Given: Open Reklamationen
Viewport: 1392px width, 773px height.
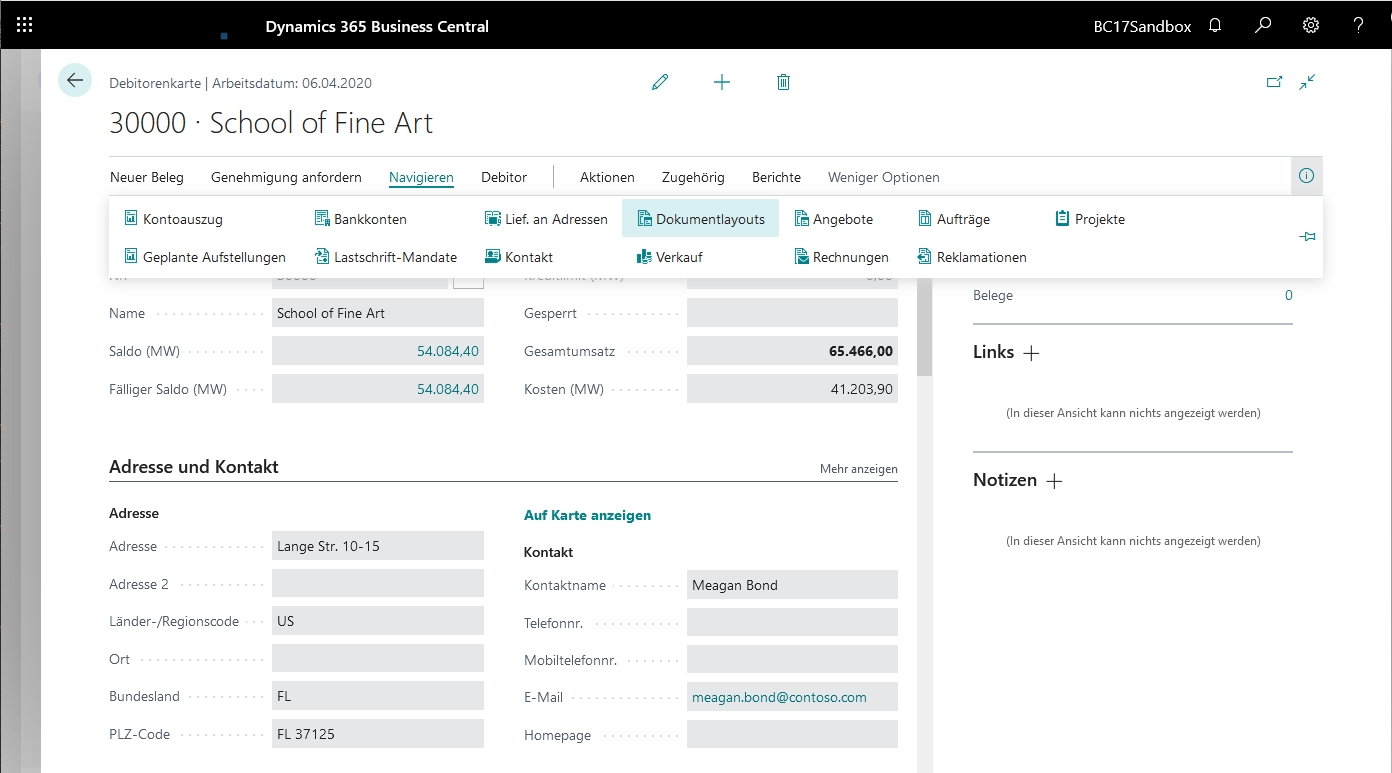Looking at the screenshot, I should 972,257.
